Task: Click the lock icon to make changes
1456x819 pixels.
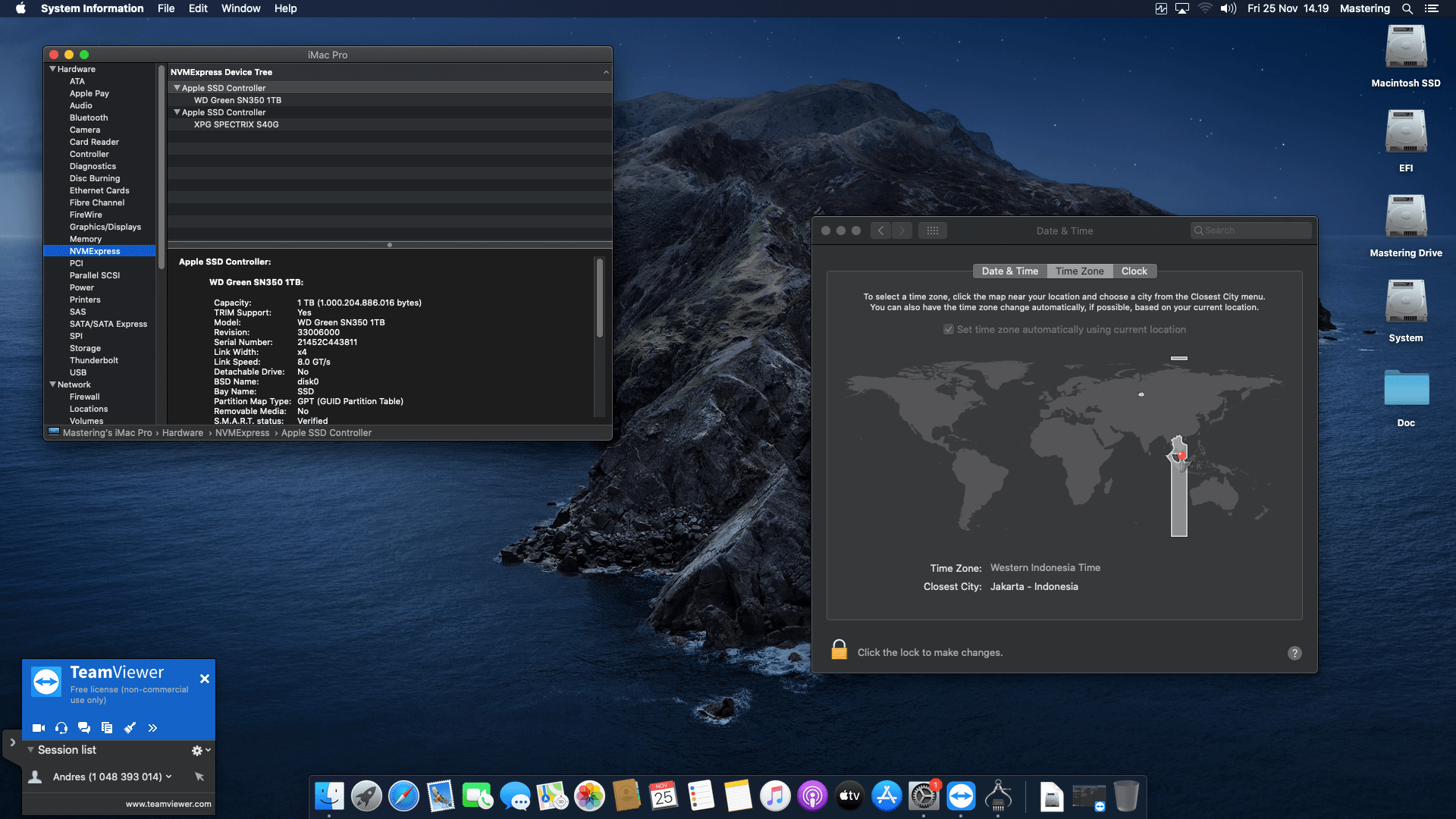Action: click(839, 651)
